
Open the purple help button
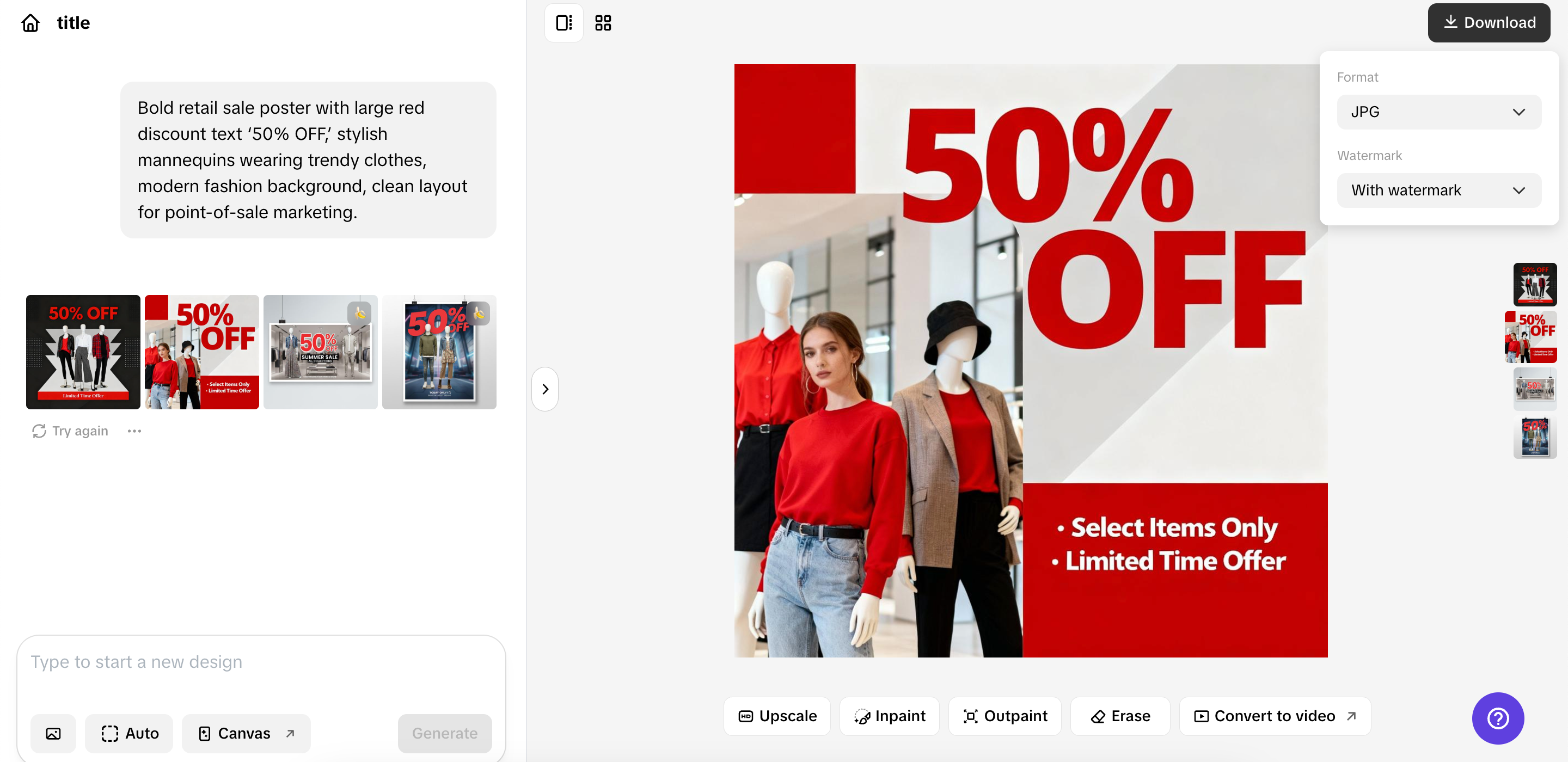point(1497,718)
